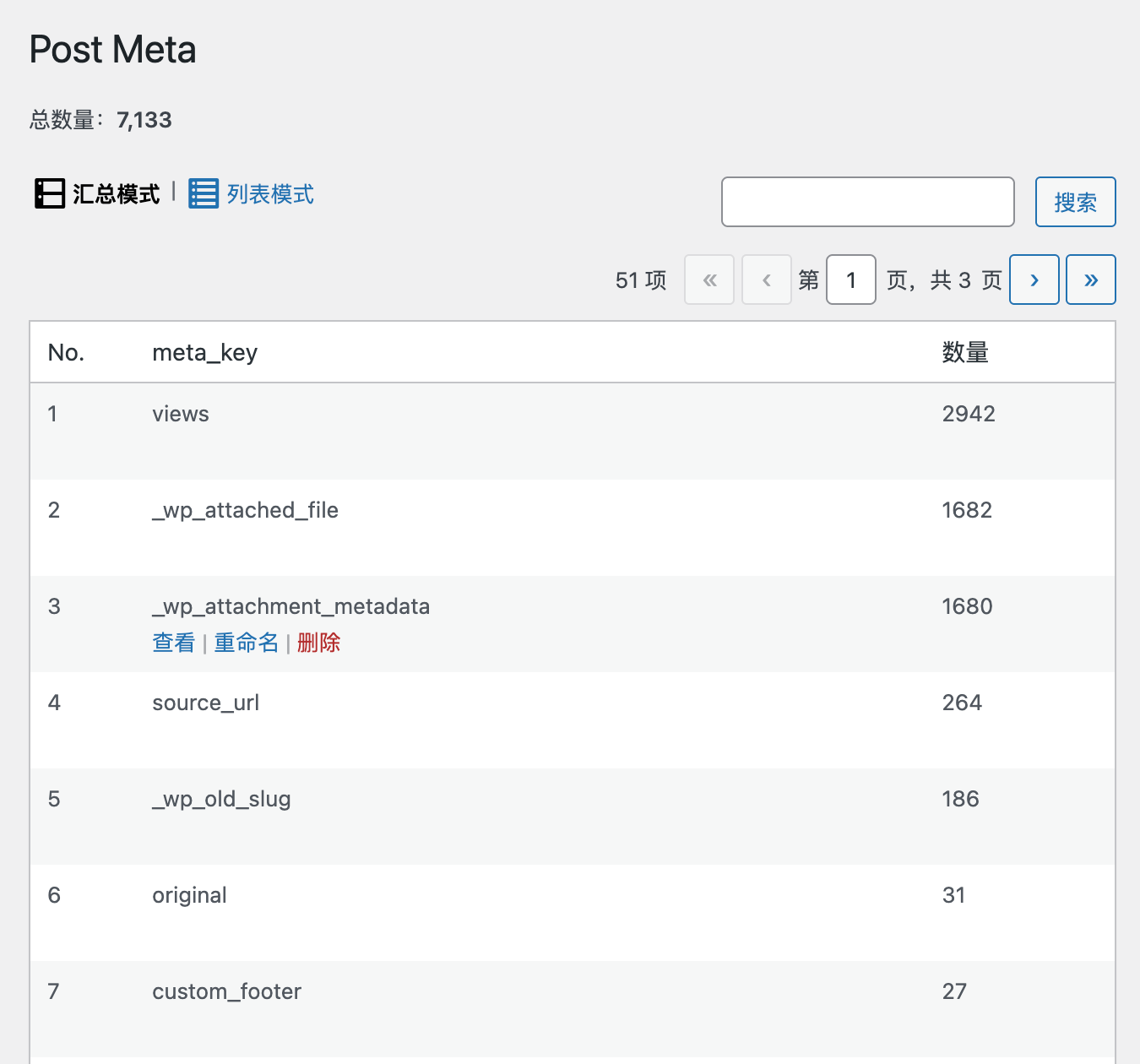Click the meta_key column header
1140x1064 pixels.
pos(204,352)
